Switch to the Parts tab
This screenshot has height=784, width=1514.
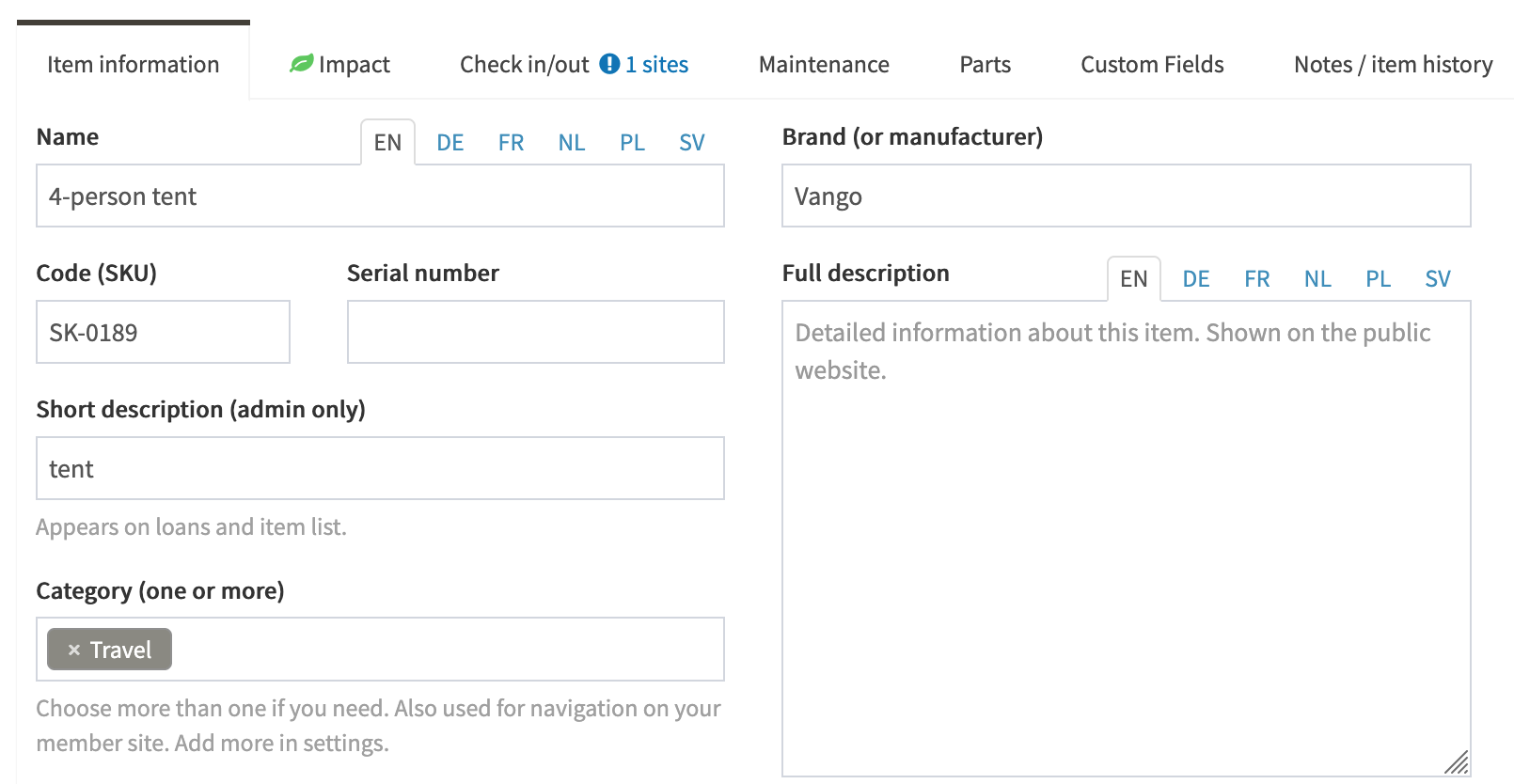(985, 65)
